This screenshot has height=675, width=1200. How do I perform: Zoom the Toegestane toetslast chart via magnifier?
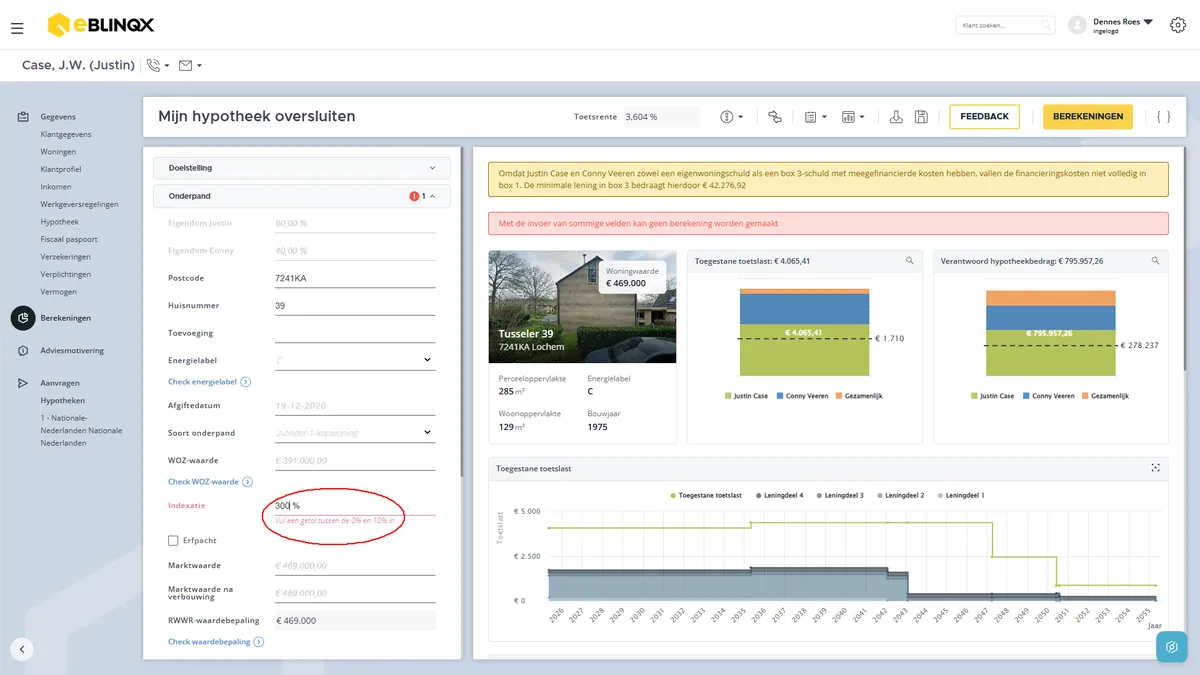910,260
